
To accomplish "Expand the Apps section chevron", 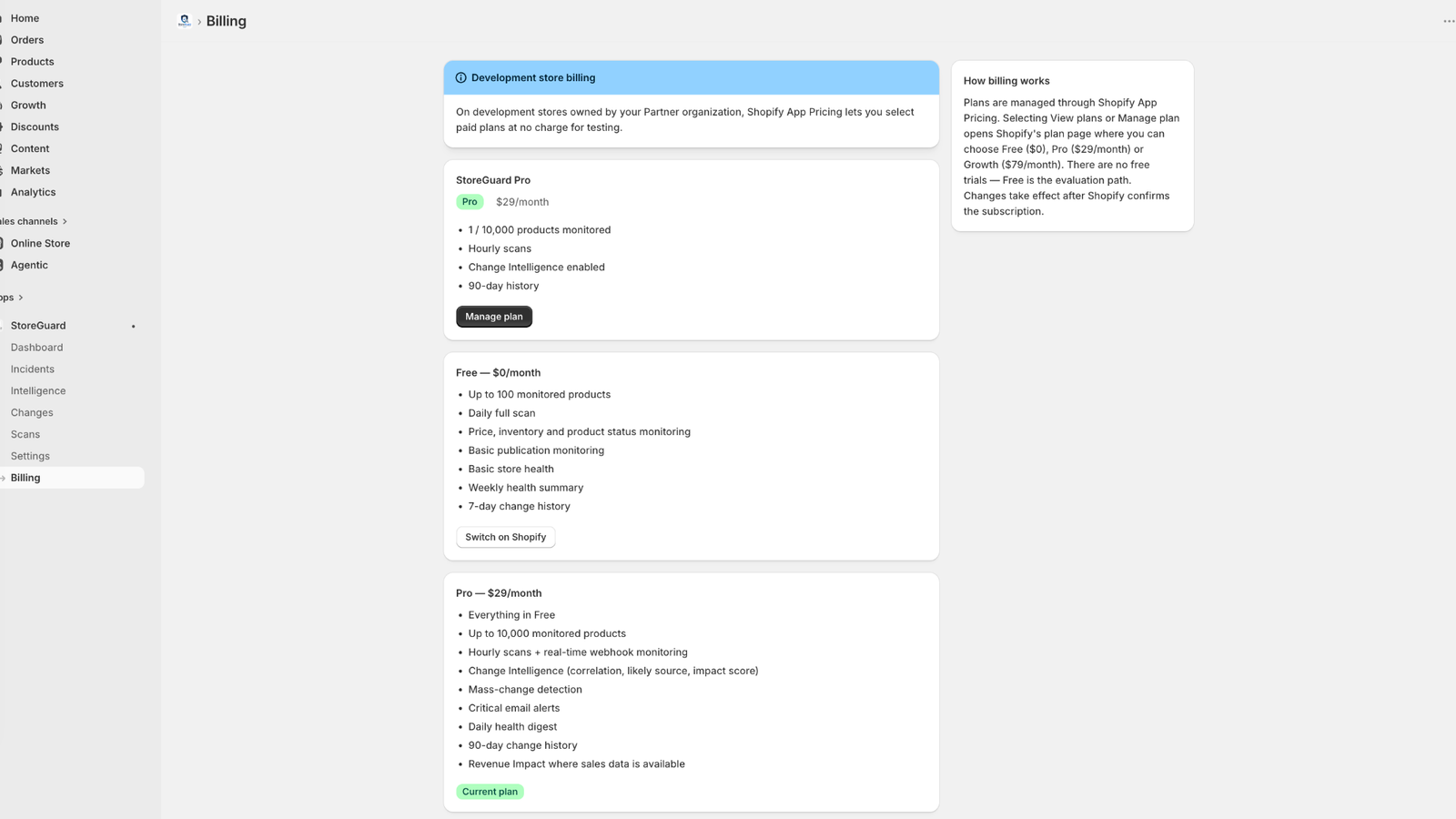I will [x=21, y=298].
